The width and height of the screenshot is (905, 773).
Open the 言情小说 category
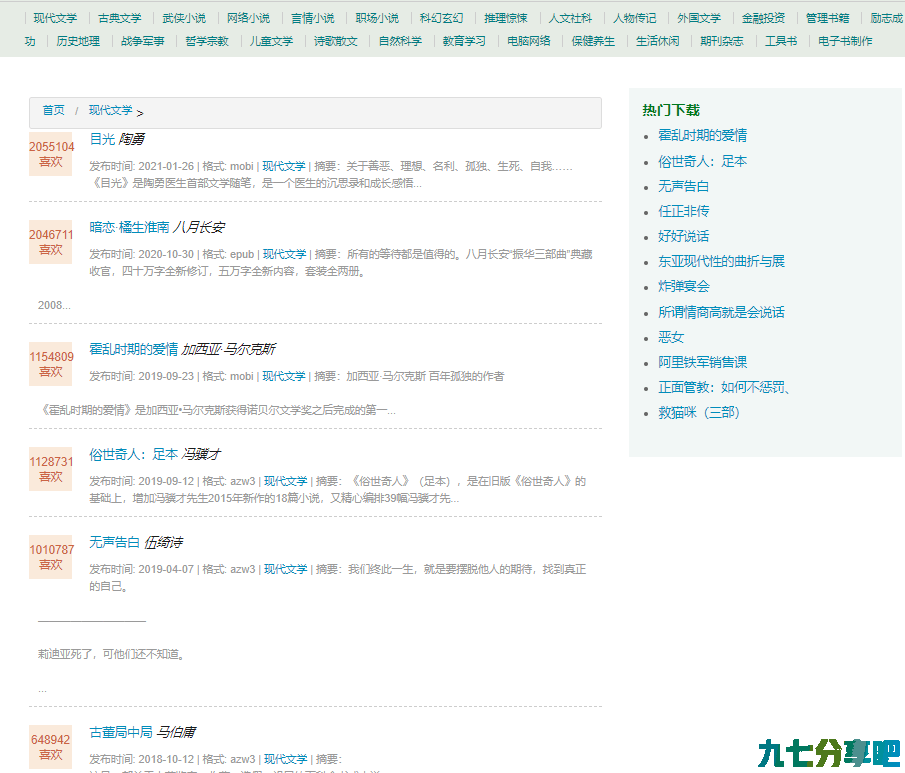(313, 18)
